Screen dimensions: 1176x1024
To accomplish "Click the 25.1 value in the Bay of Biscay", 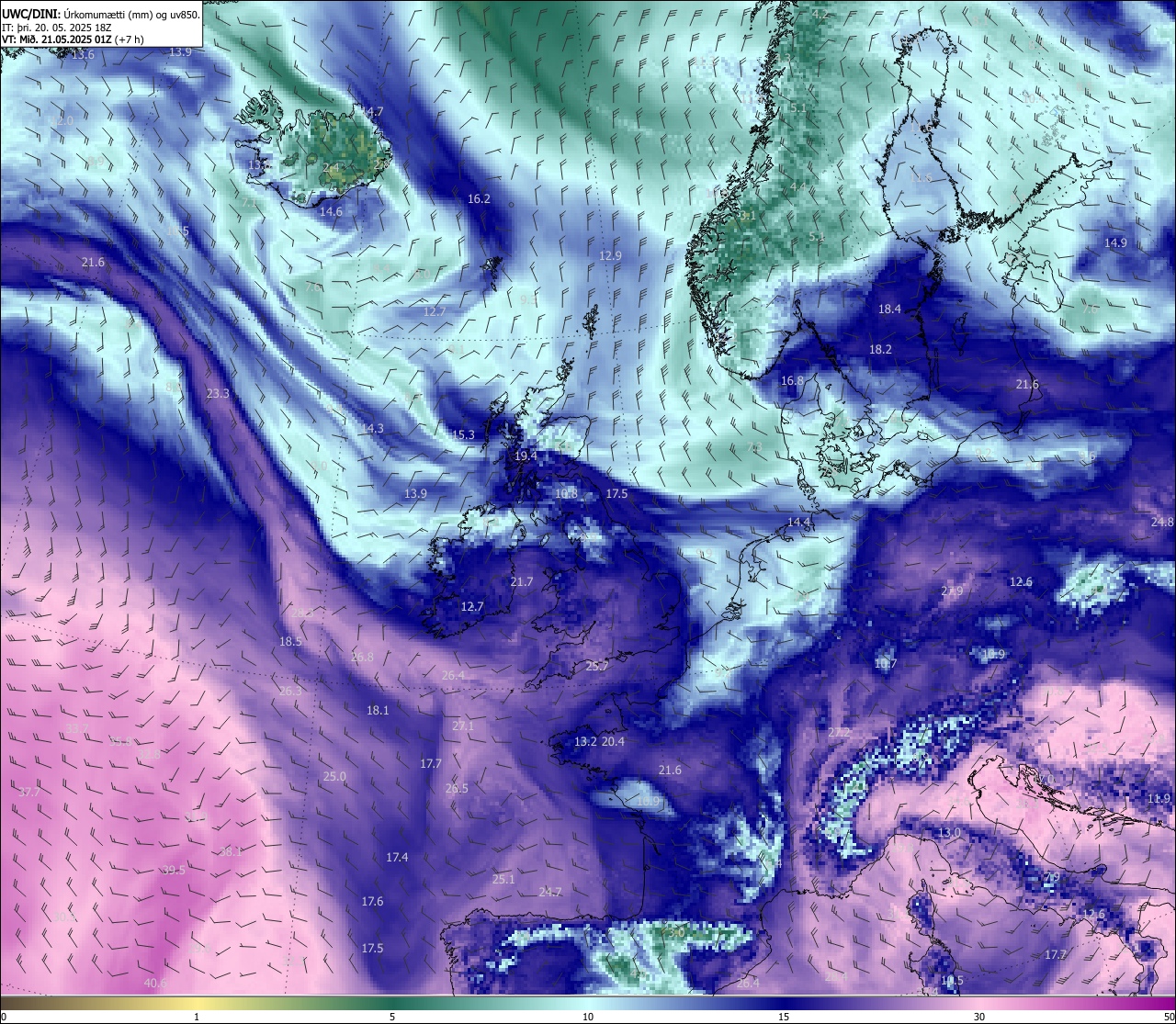I will click(x=503, y=879).
